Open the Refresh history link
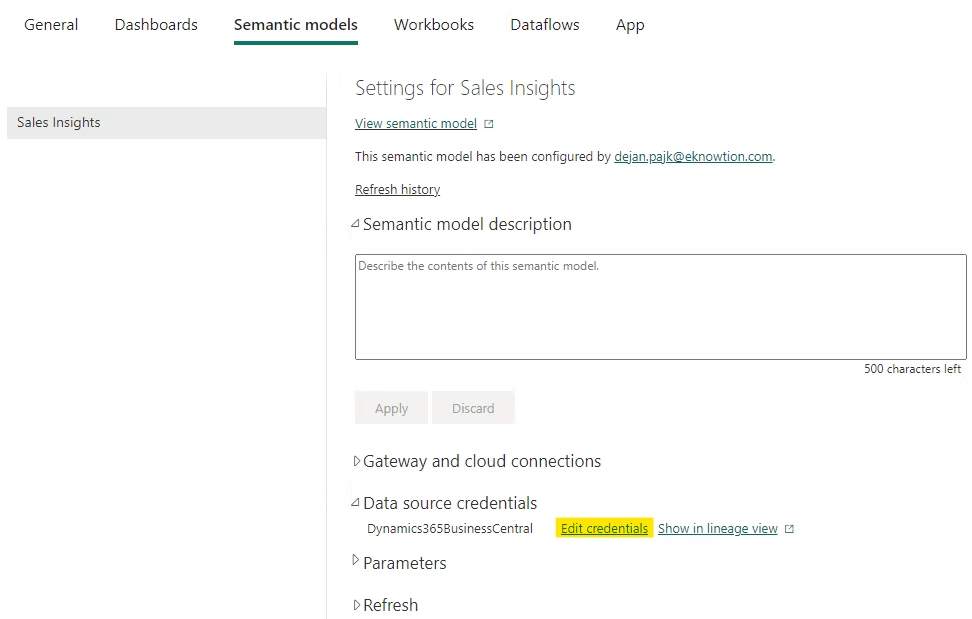Viewport: 972px width, 619px height. click(x=397, y=190)
